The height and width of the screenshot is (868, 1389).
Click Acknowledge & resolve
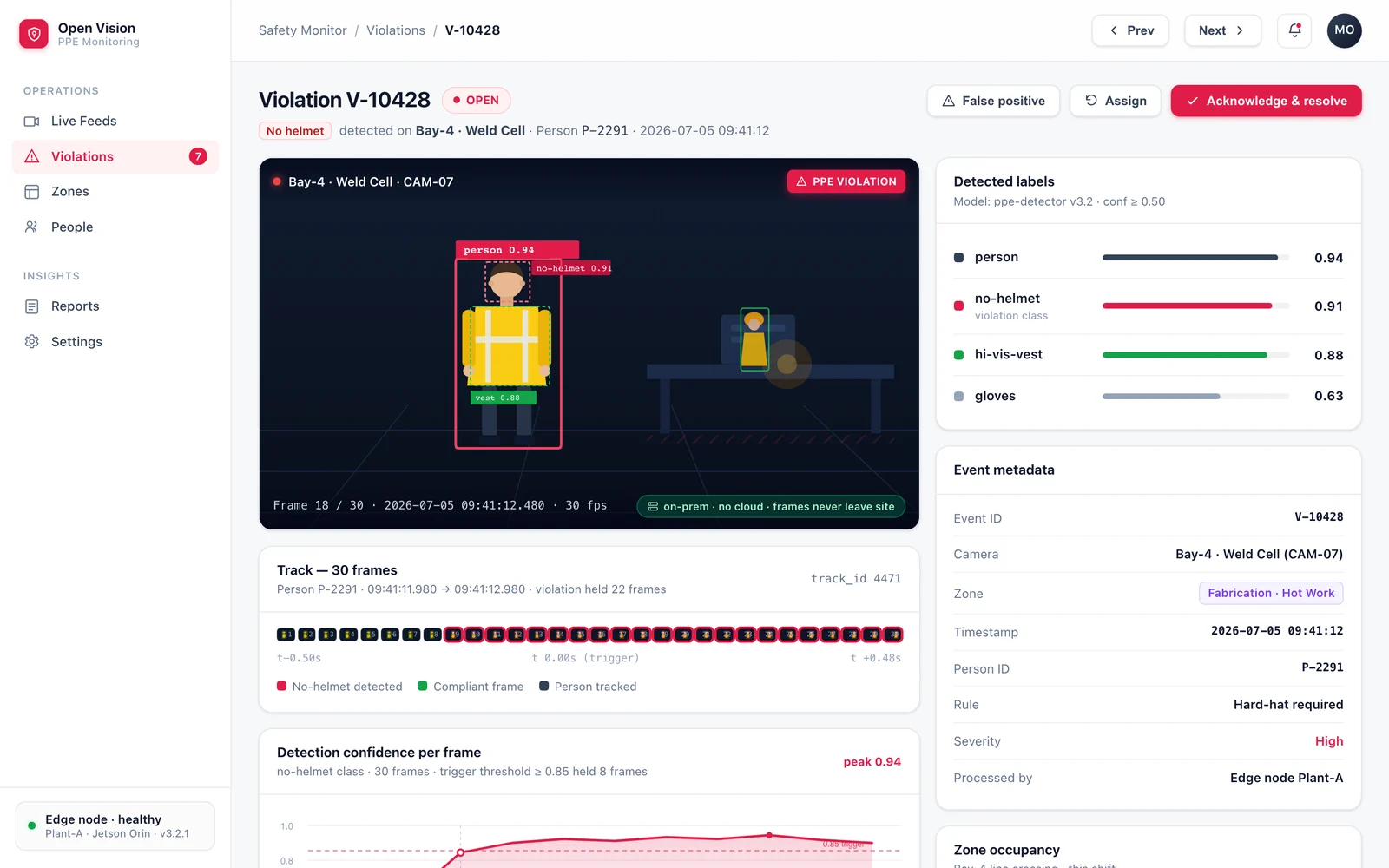[x=1267, y=101]
